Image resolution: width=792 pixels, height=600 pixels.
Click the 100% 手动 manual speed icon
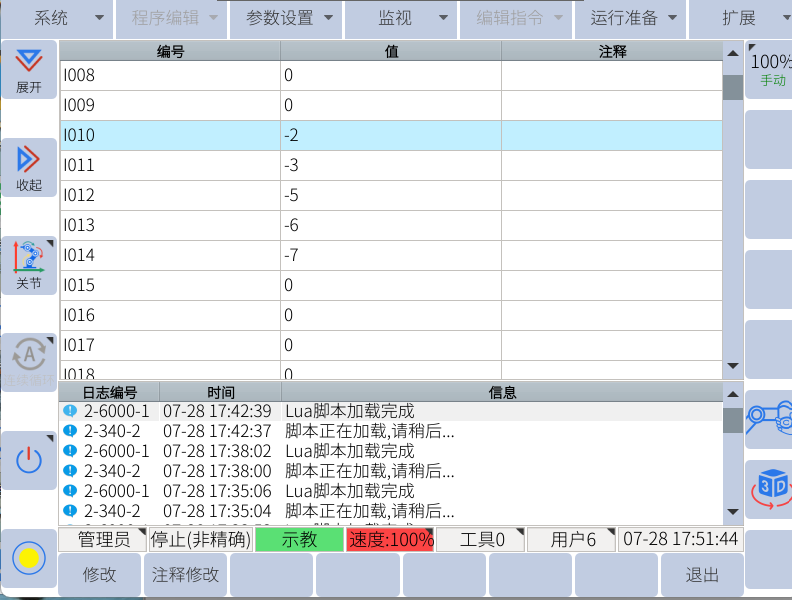(770, 69)
